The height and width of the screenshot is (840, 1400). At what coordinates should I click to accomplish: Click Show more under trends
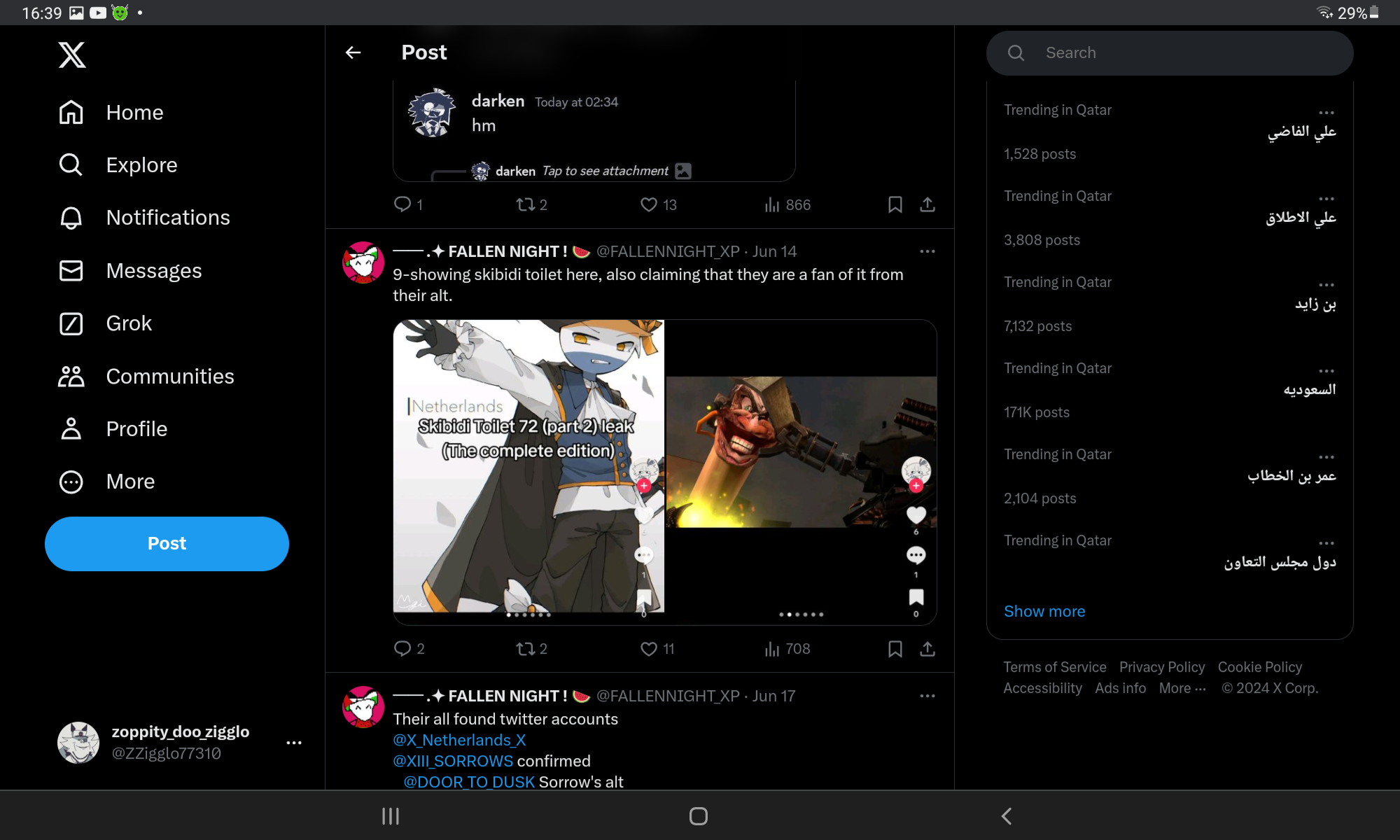tap(1044, 611)
